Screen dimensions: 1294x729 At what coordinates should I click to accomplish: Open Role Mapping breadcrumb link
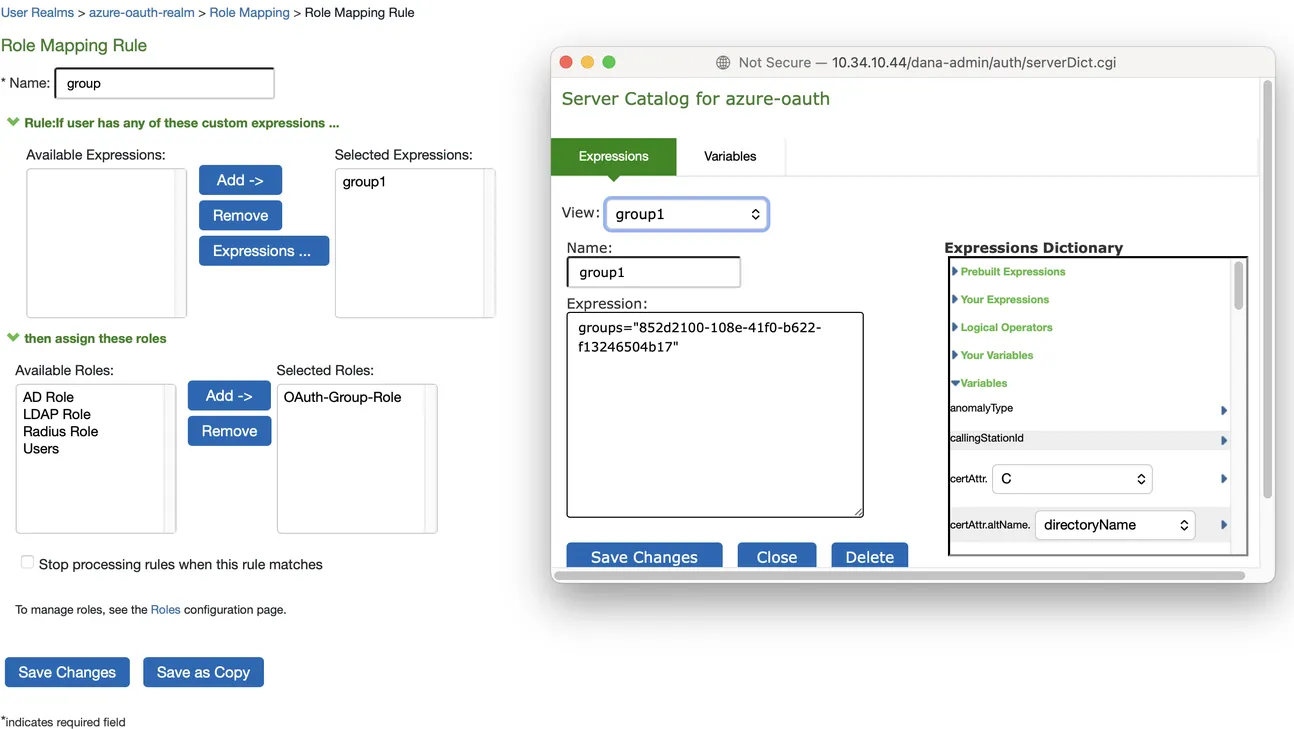click(x=249, y=13)
